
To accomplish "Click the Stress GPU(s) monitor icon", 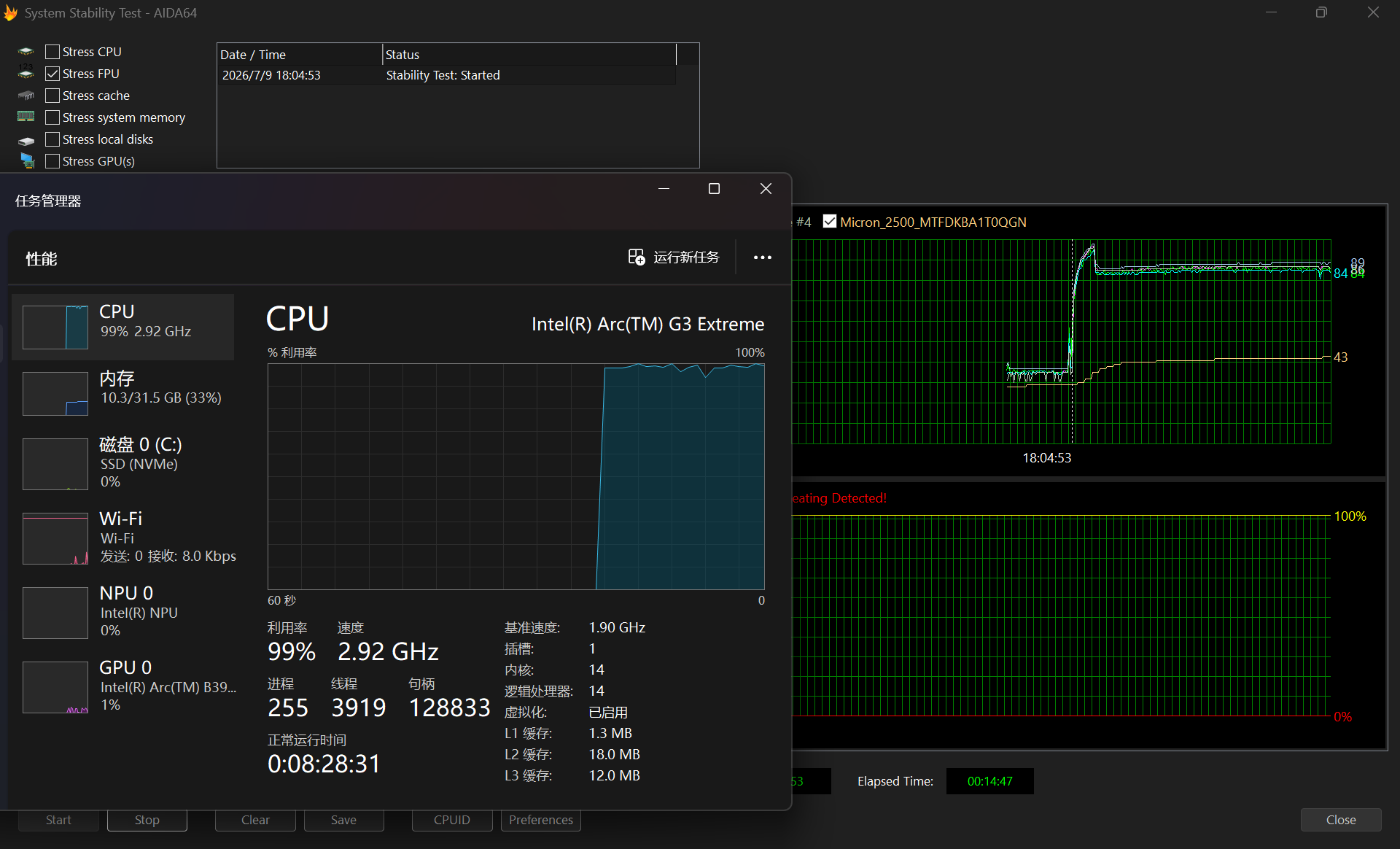I will click(27, 161).
